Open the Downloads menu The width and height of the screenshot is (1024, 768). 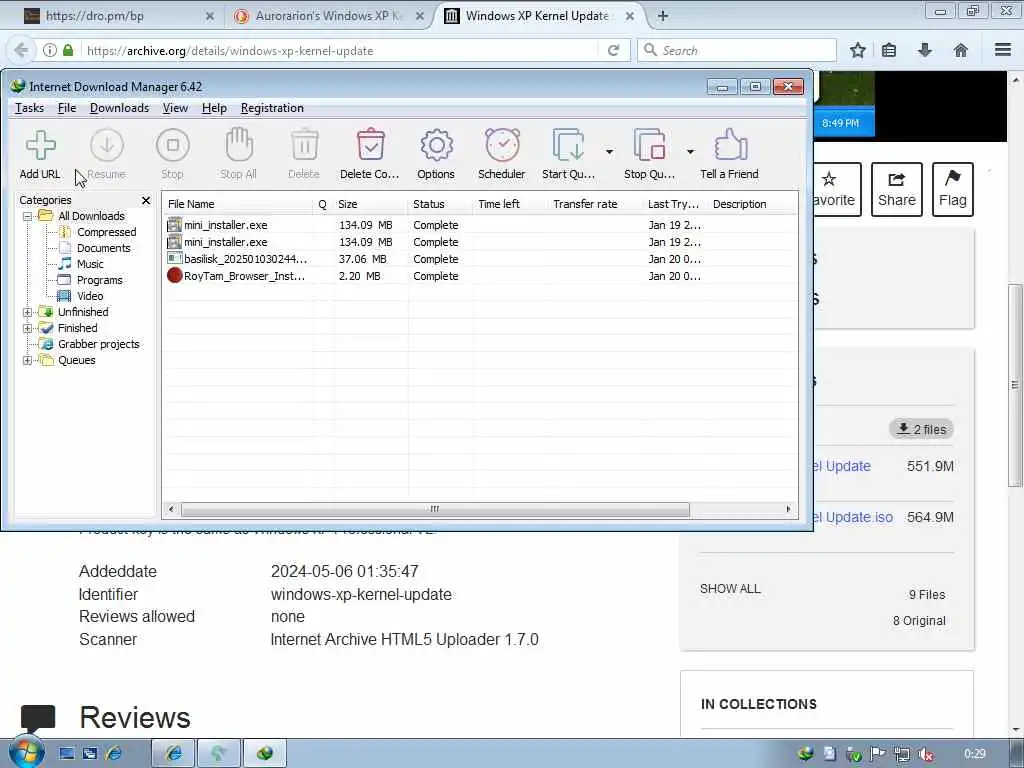pos(120,108)
